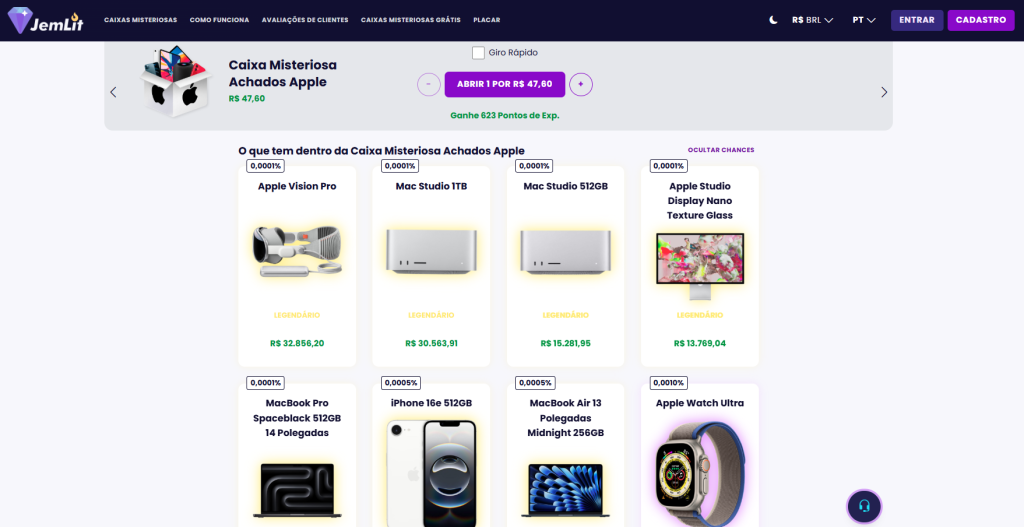
Task: Open Caixas Misteriosas menu item
Action: point(140,20)
